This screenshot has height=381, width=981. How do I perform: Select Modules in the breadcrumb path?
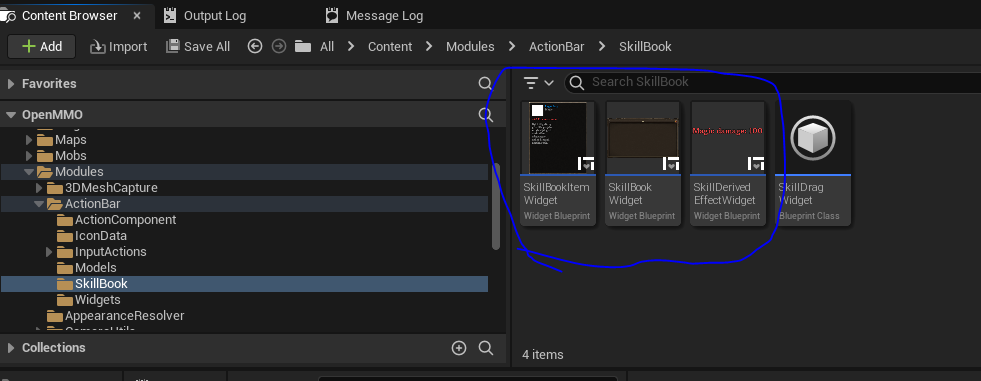point(470,46)
